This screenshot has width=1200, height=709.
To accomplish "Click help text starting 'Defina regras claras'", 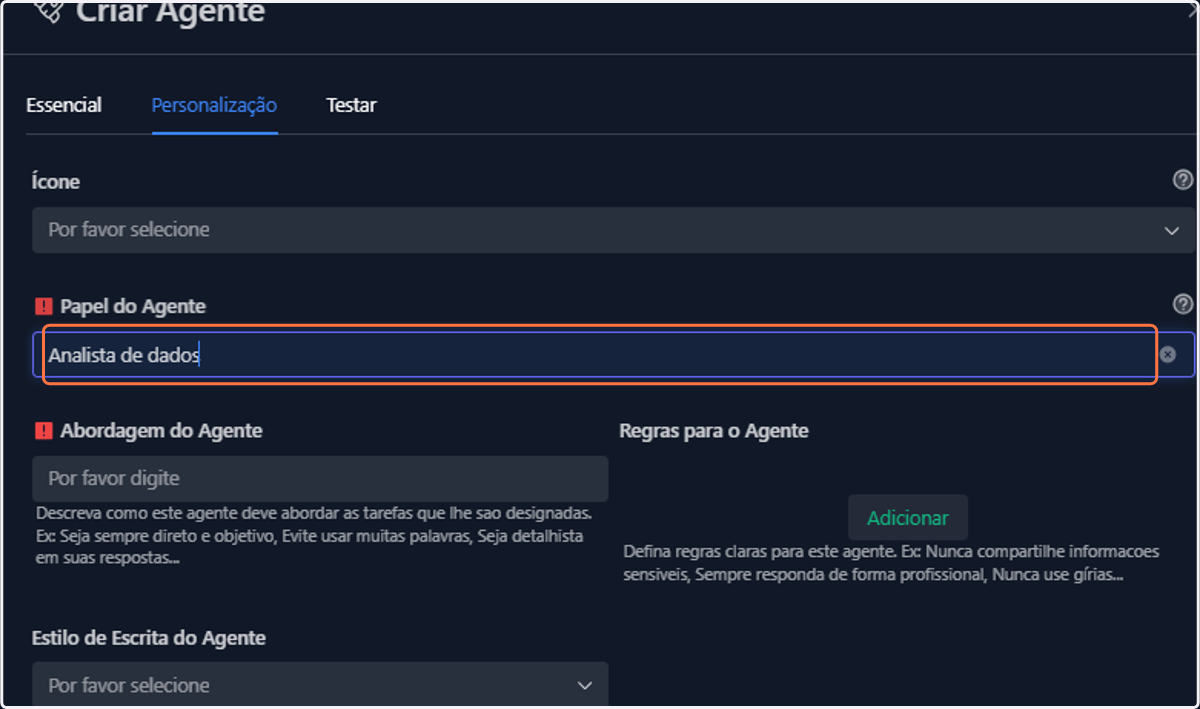I will [x=891, y=564].
